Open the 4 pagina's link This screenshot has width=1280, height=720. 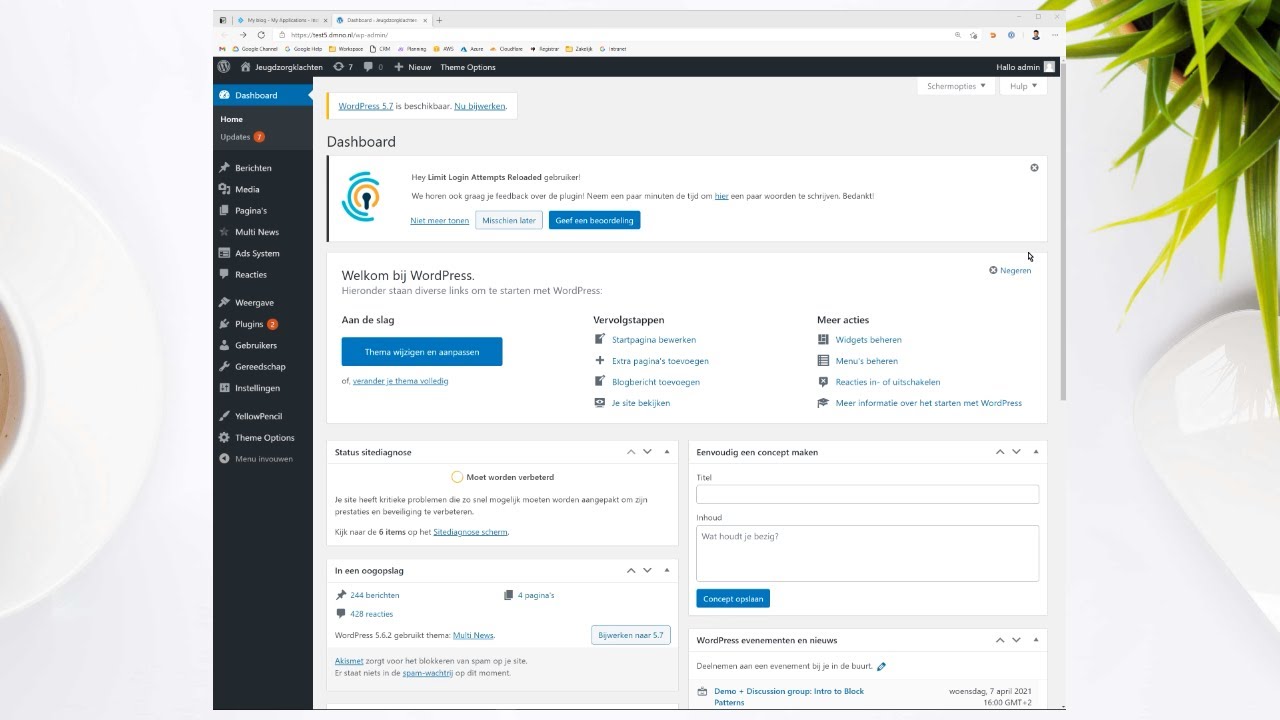tap(536, 595)
